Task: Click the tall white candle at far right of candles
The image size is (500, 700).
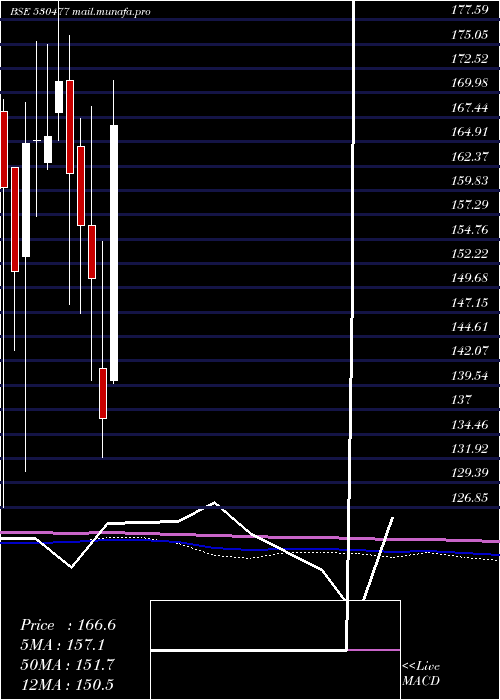Action: 114,253
